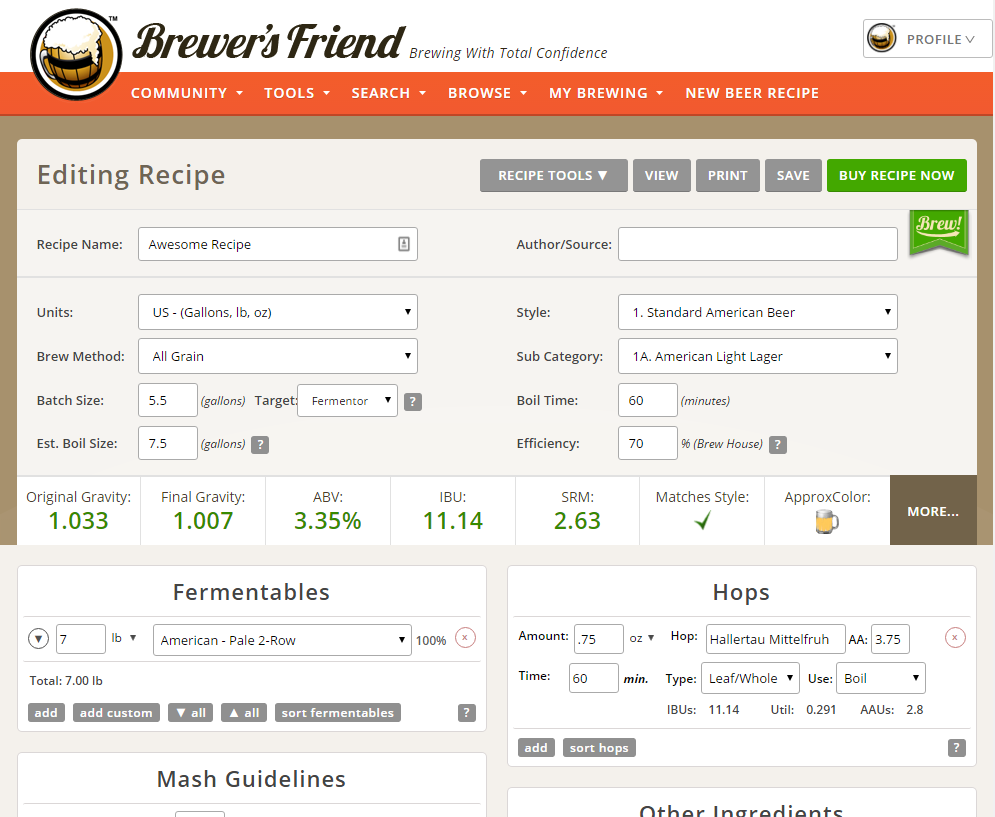995x817 pixels.
Task: Open the Units dropdown
Action: click(x=278, y=312)
